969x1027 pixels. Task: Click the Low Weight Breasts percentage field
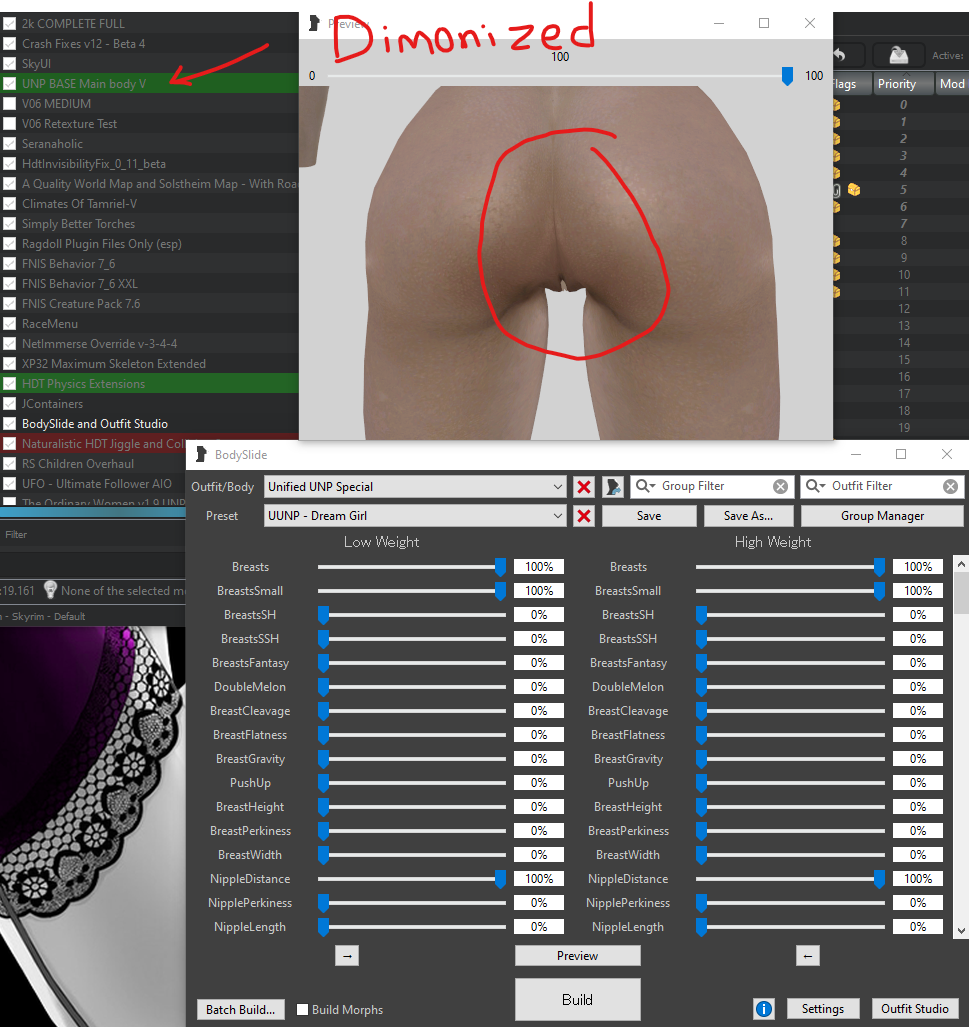539,567
